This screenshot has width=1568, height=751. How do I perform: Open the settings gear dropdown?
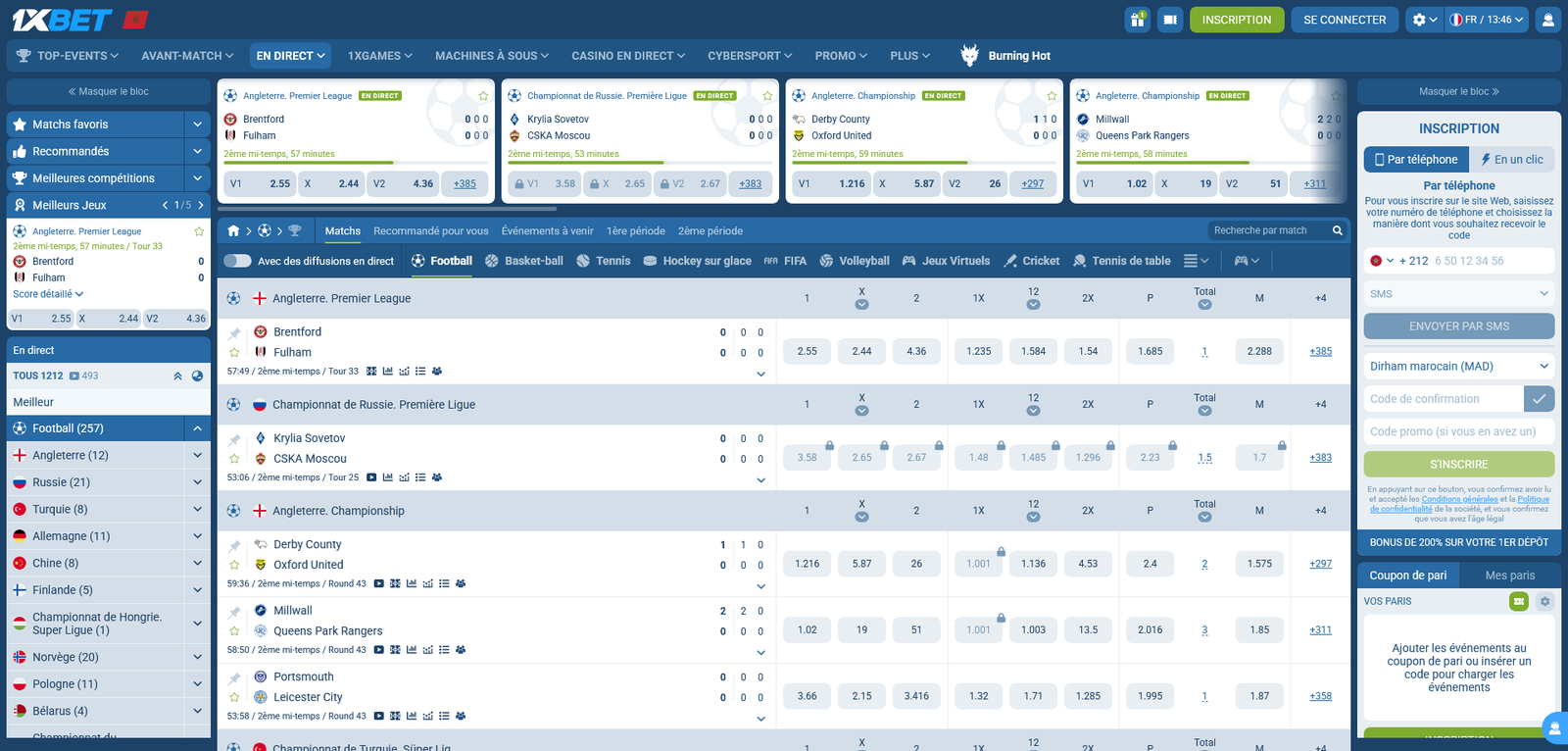click(x=1424, y=20)
